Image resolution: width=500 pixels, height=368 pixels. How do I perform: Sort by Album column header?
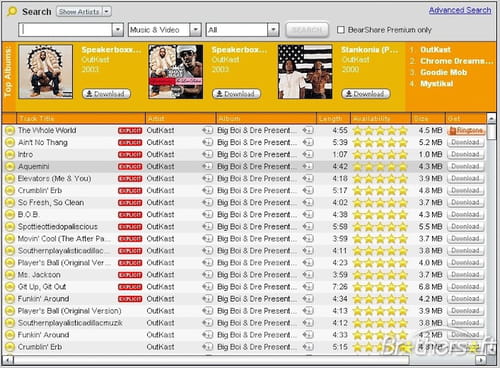click(266, 118)
